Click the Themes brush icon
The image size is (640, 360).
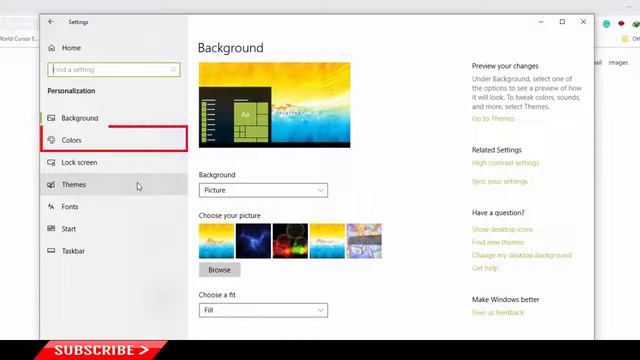point(51,184)
